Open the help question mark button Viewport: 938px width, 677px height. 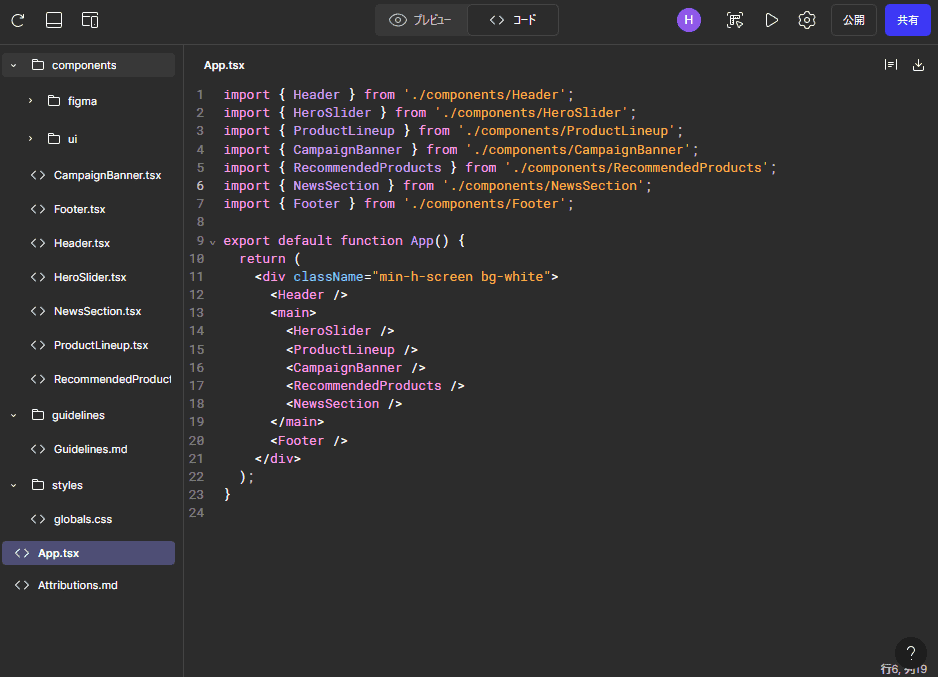coord(910,653)
